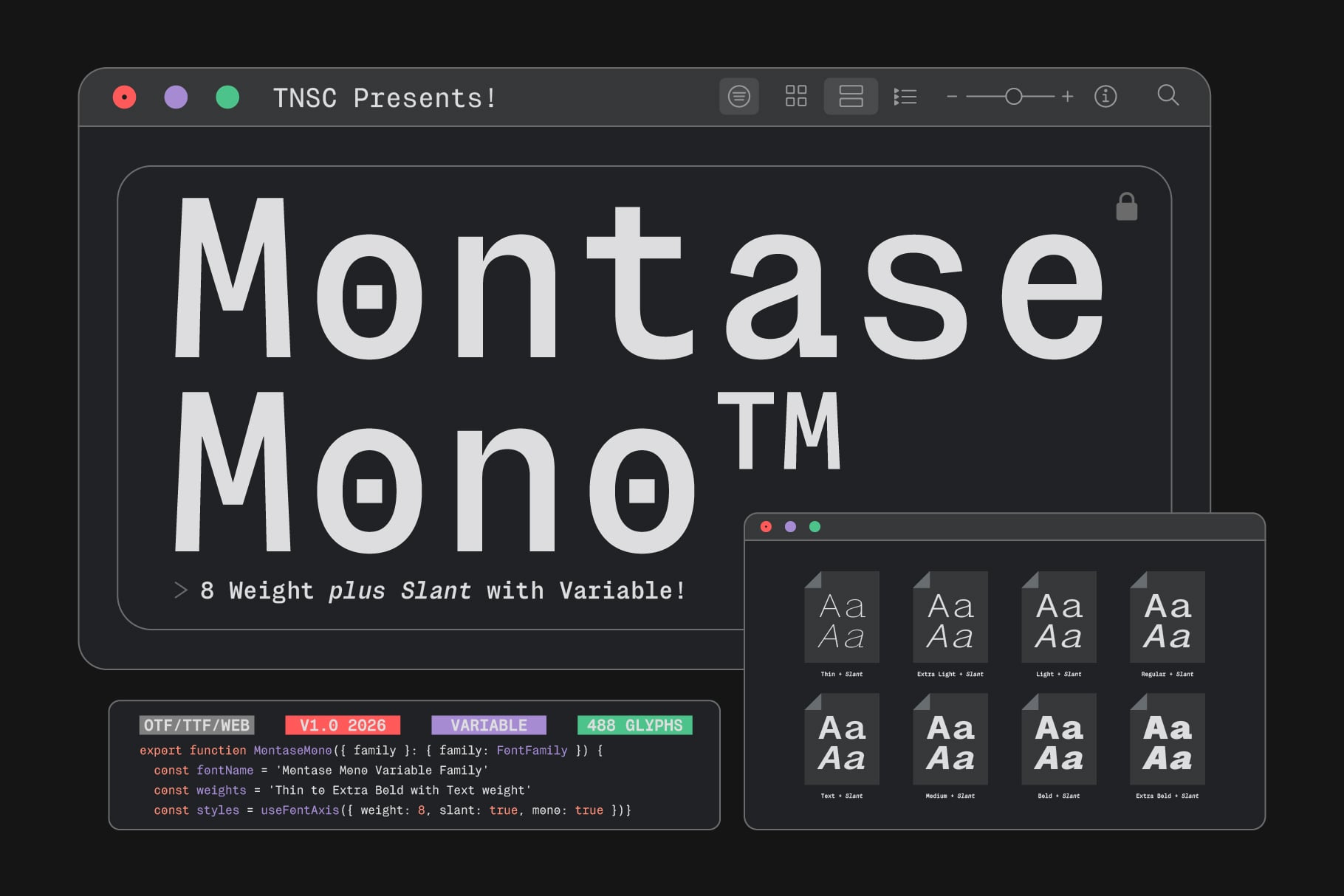Click the 'Thin + Slant' caption label

pos(842,674)
